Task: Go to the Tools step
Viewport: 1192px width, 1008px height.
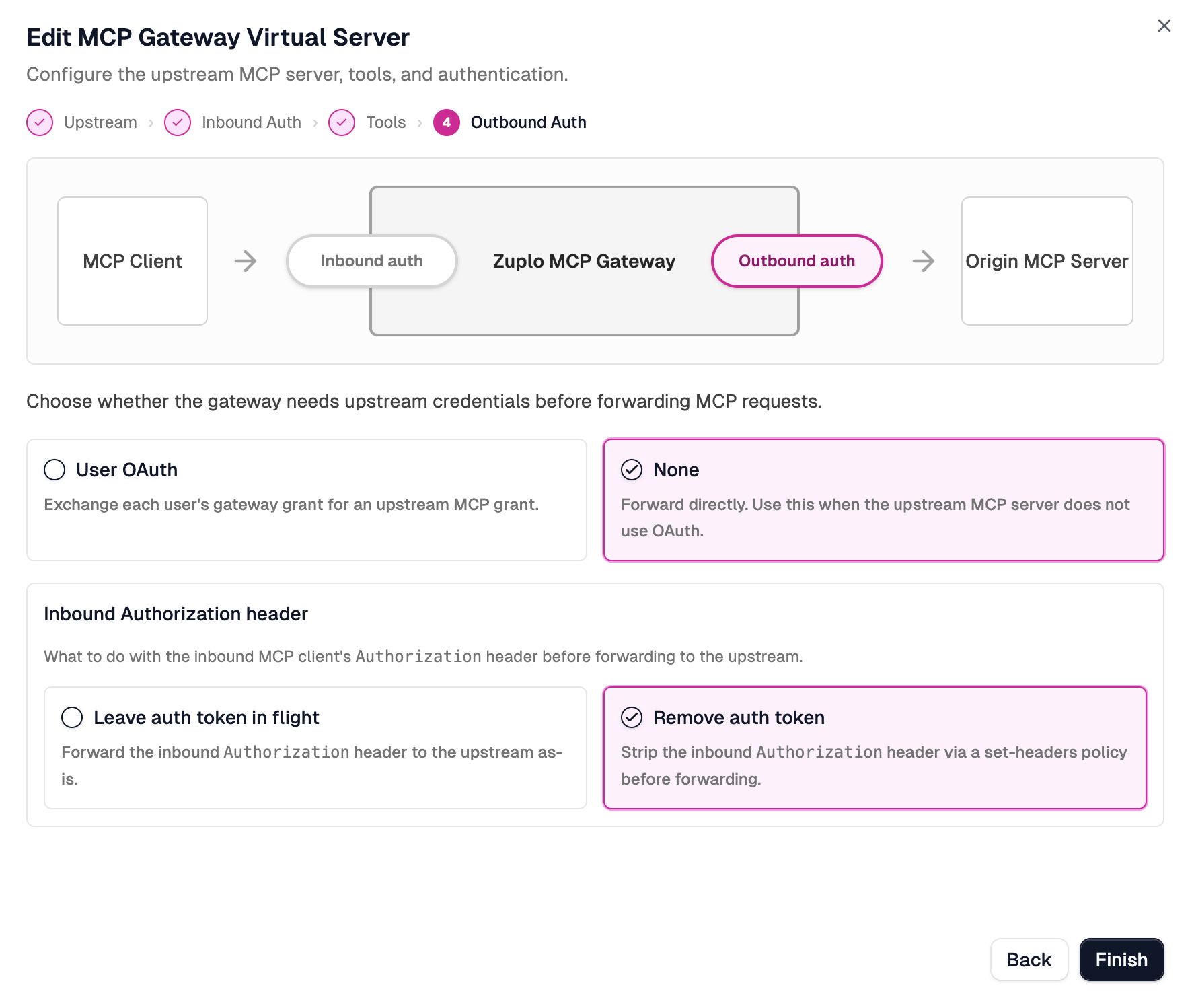Action: coord(386,122)
